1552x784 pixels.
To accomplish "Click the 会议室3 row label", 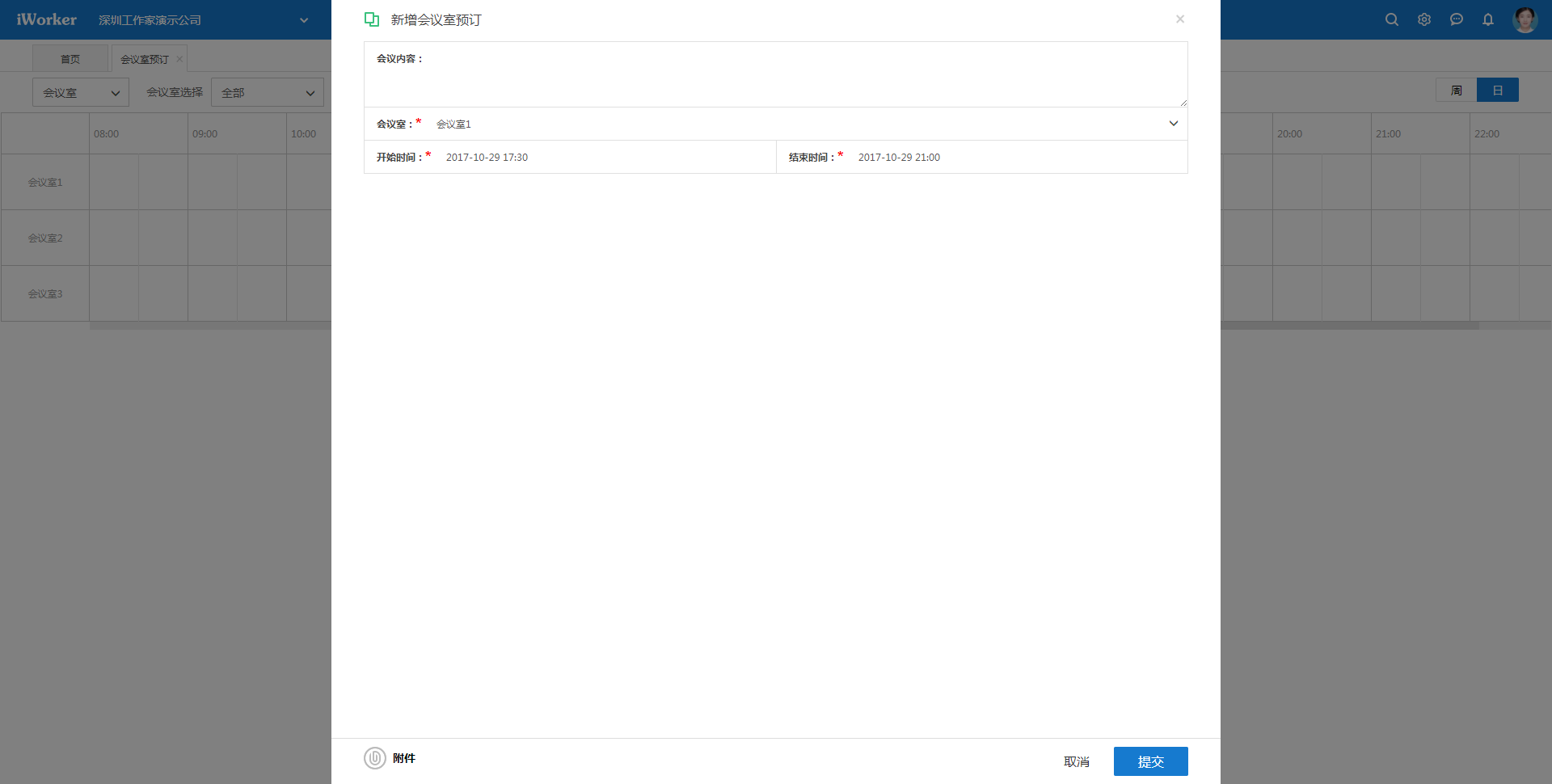I will (45, 294).
